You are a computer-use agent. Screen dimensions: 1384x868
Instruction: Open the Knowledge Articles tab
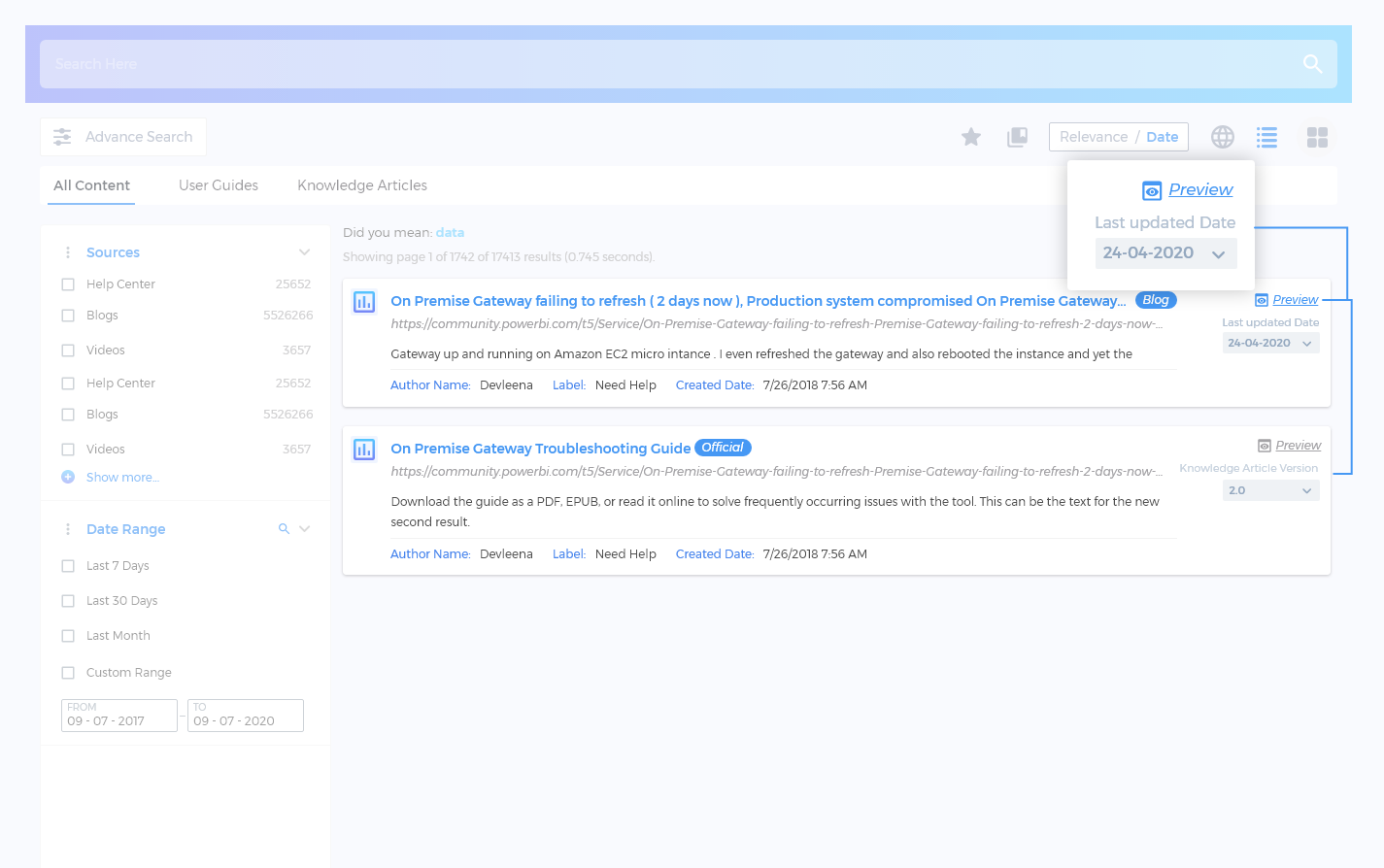(x=361, y=185)
